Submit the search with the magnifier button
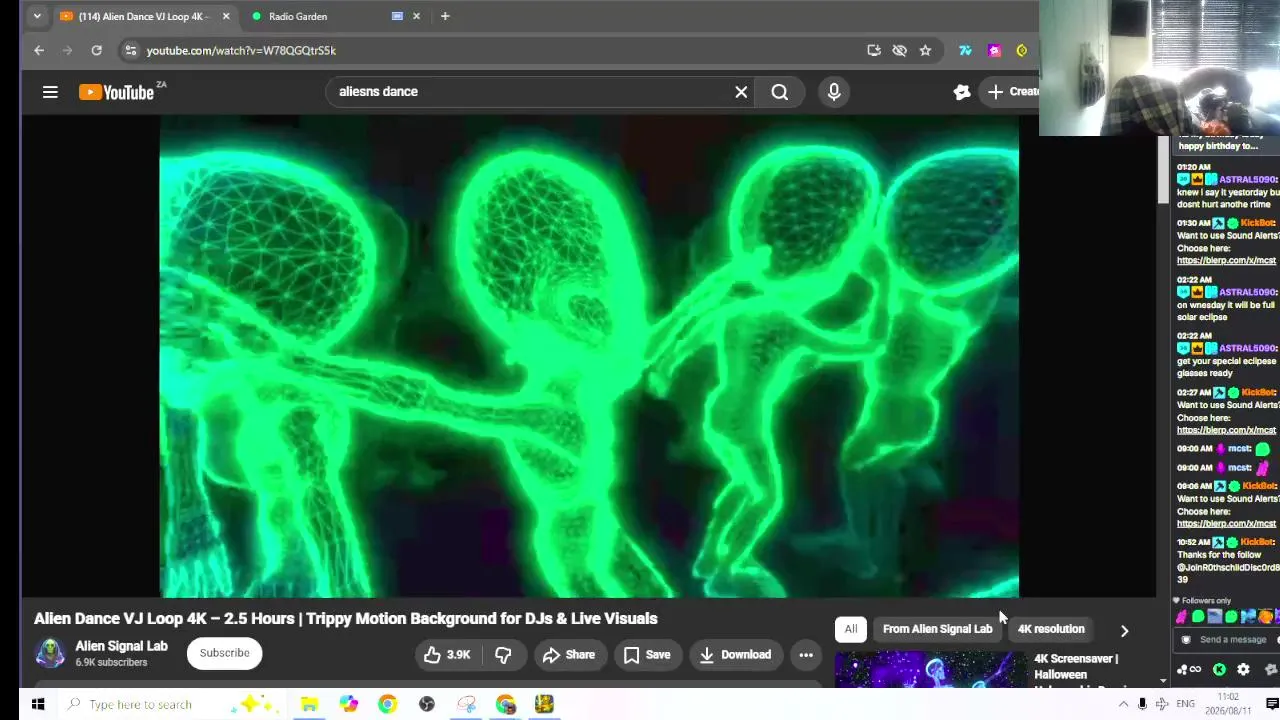Viewport: 1280px width, 720px height. (x=780, y=92)
